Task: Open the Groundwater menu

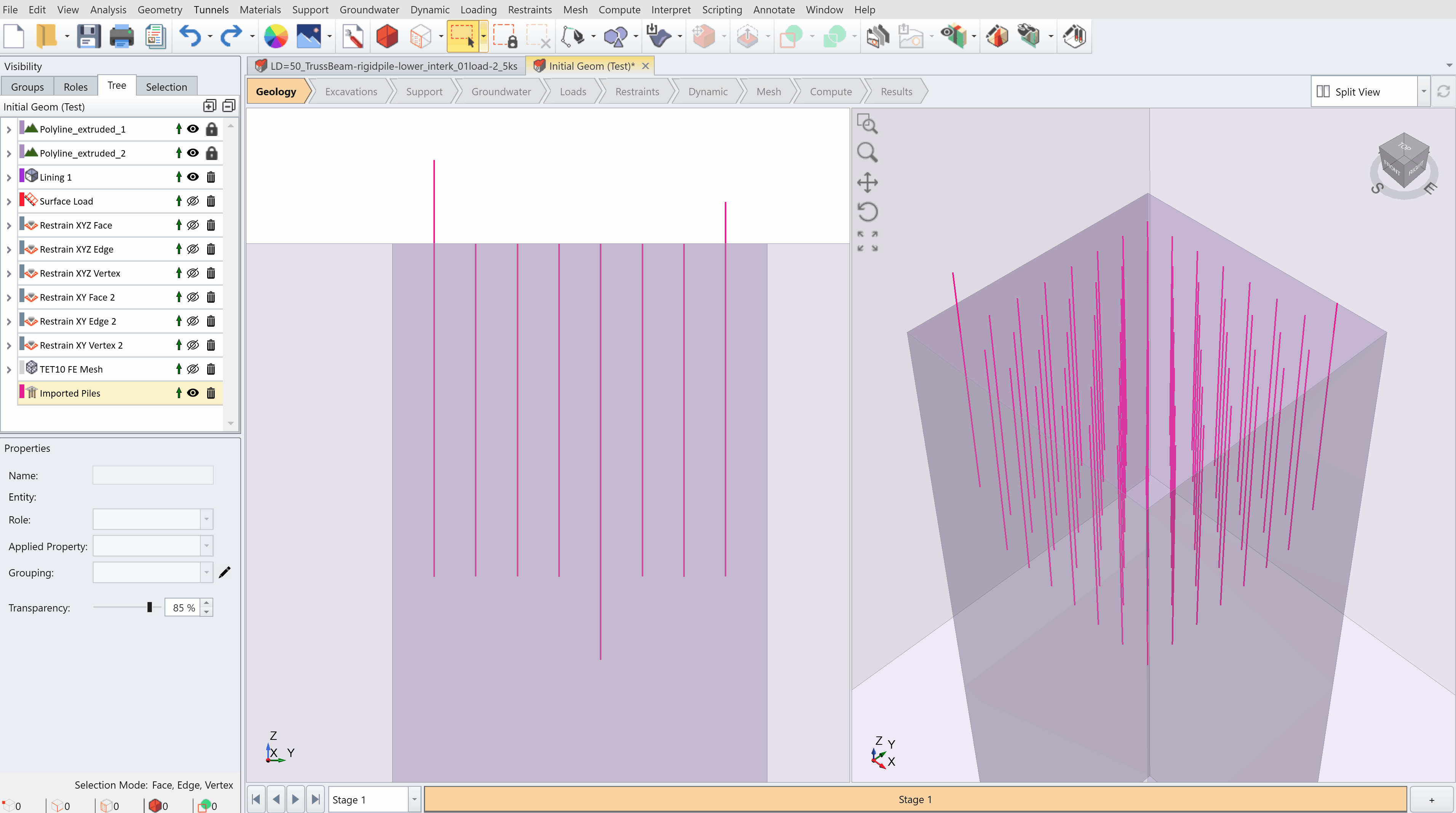Action: (x=369, y=10)
